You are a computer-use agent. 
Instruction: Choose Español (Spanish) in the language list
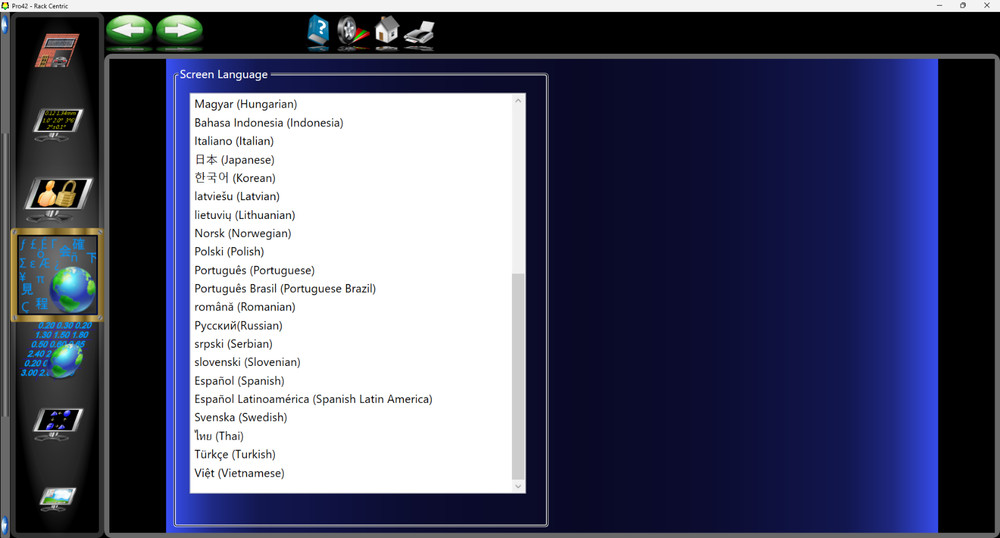coord(239,381)
